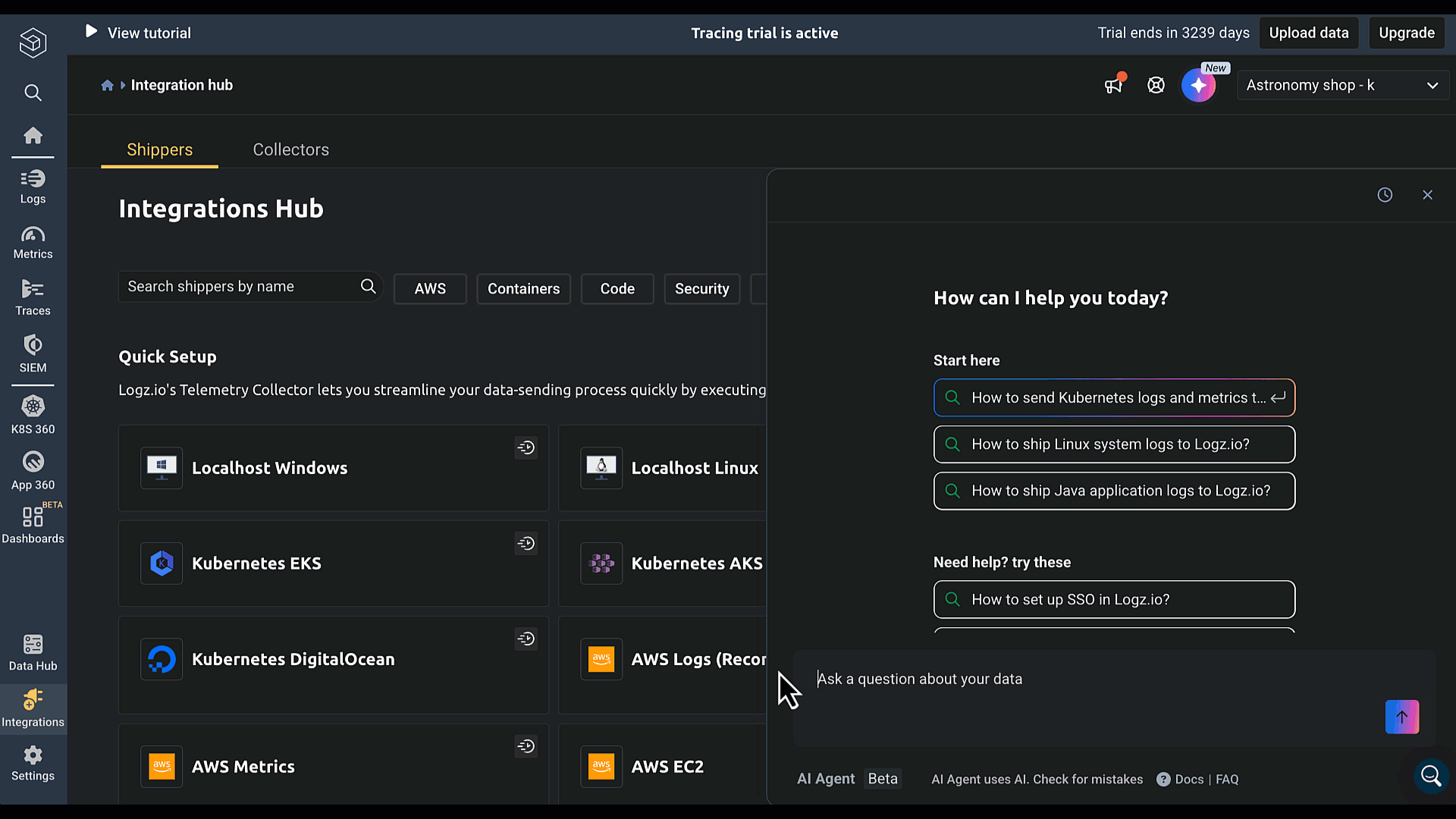The height and width of the screenshot is (819, 1456).
Task: Filter integrations by Containers
Action: pos(523,289)
